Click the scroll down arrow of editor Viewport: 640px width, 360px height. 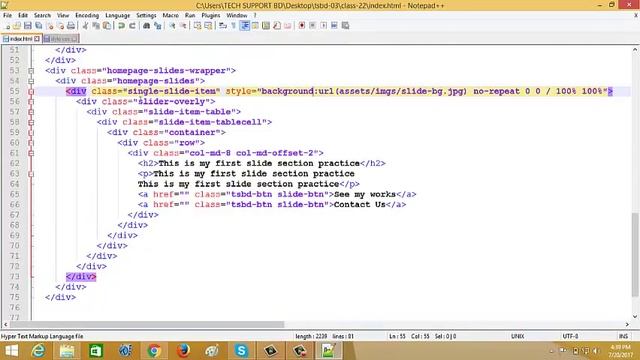pyautogui.click(x=635, y=316)
